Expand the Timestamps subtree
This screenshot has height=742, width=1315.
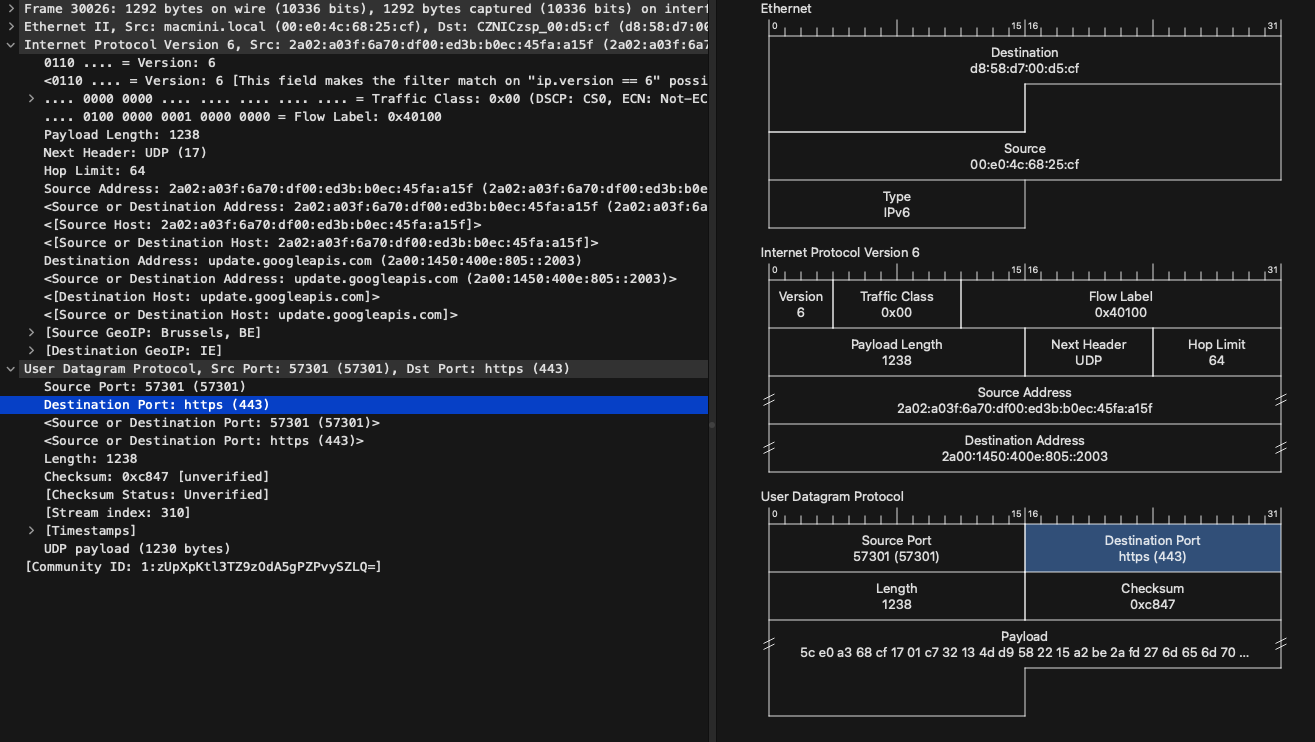(31, 530)
